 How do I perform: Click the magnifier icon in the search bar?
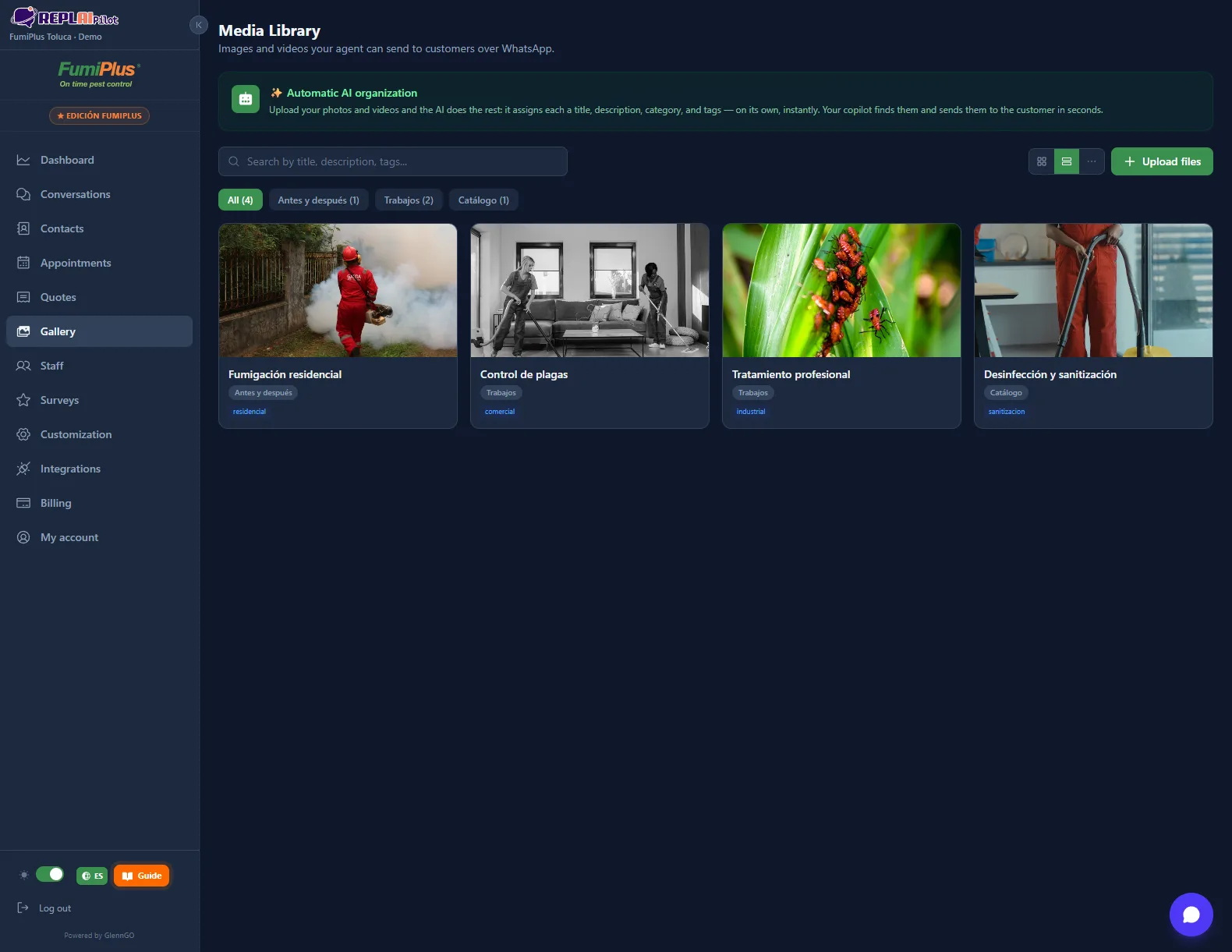234,161
